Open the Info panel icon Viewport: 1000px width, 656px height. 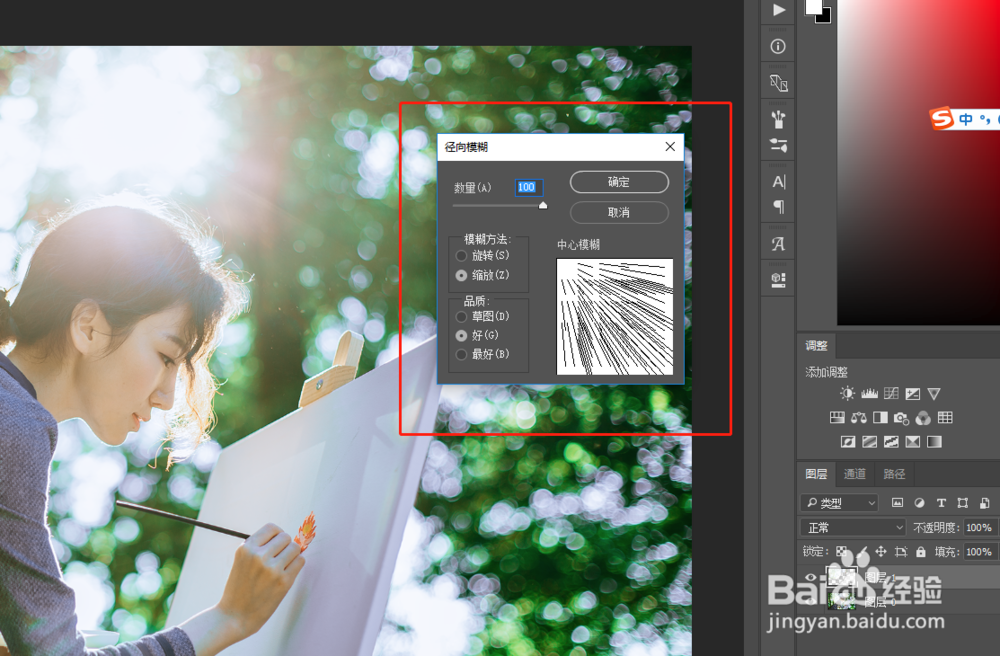pos(778,47)
